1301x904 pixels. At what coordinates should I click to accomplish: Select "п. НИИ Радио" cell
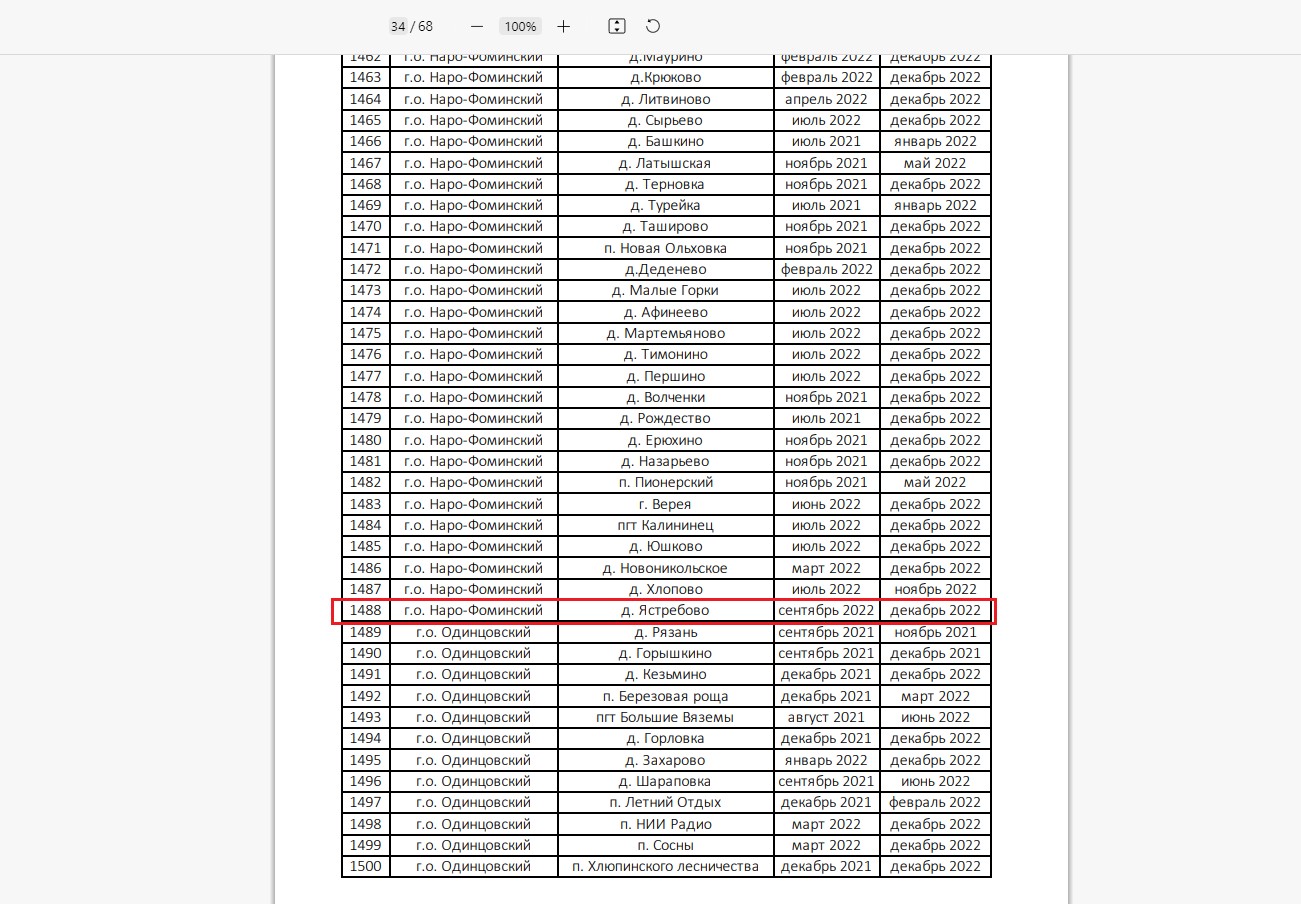coord(665,824)
